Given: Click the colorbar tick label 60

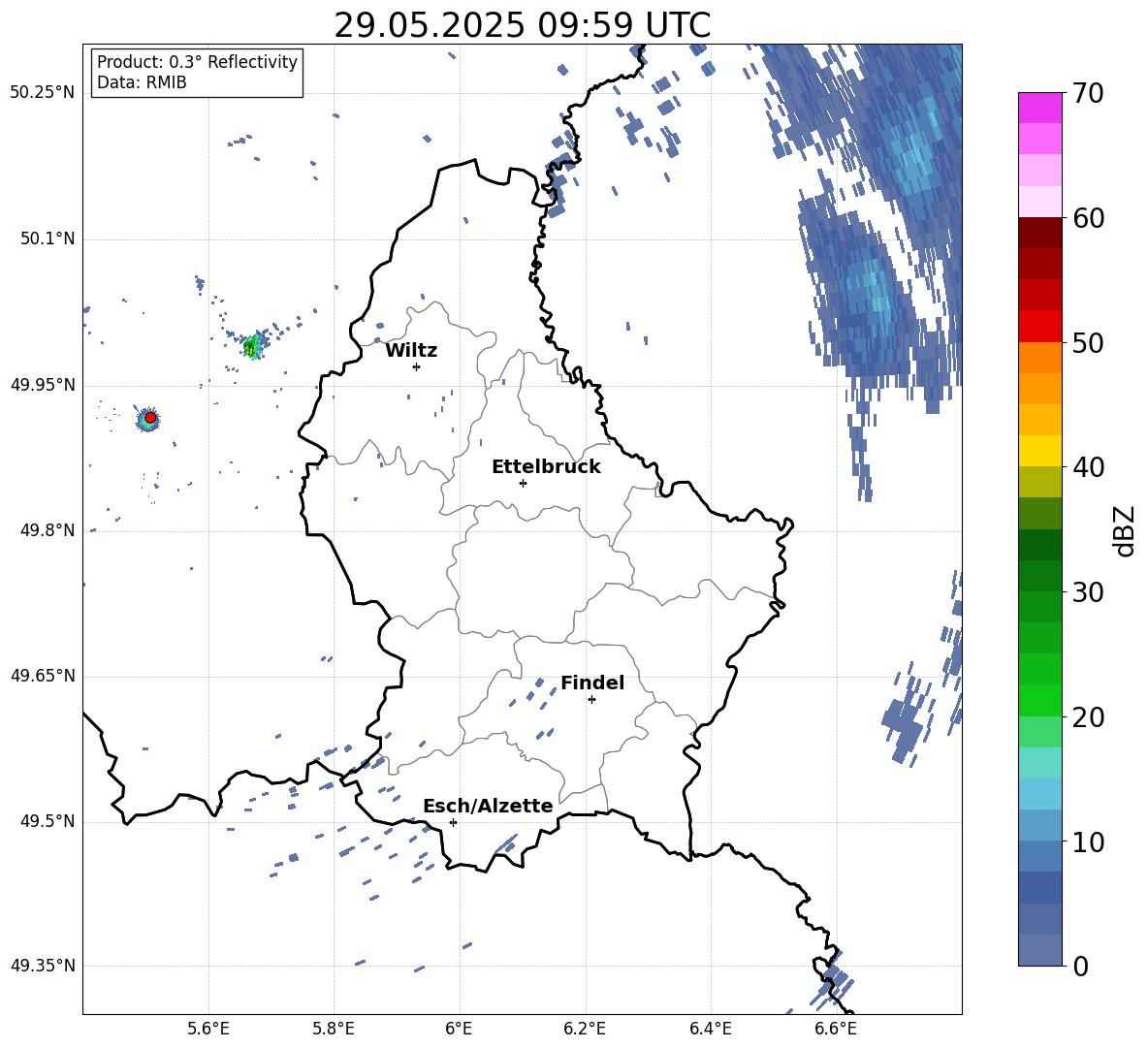Looking at the screenshot, I should [1088, 218].
